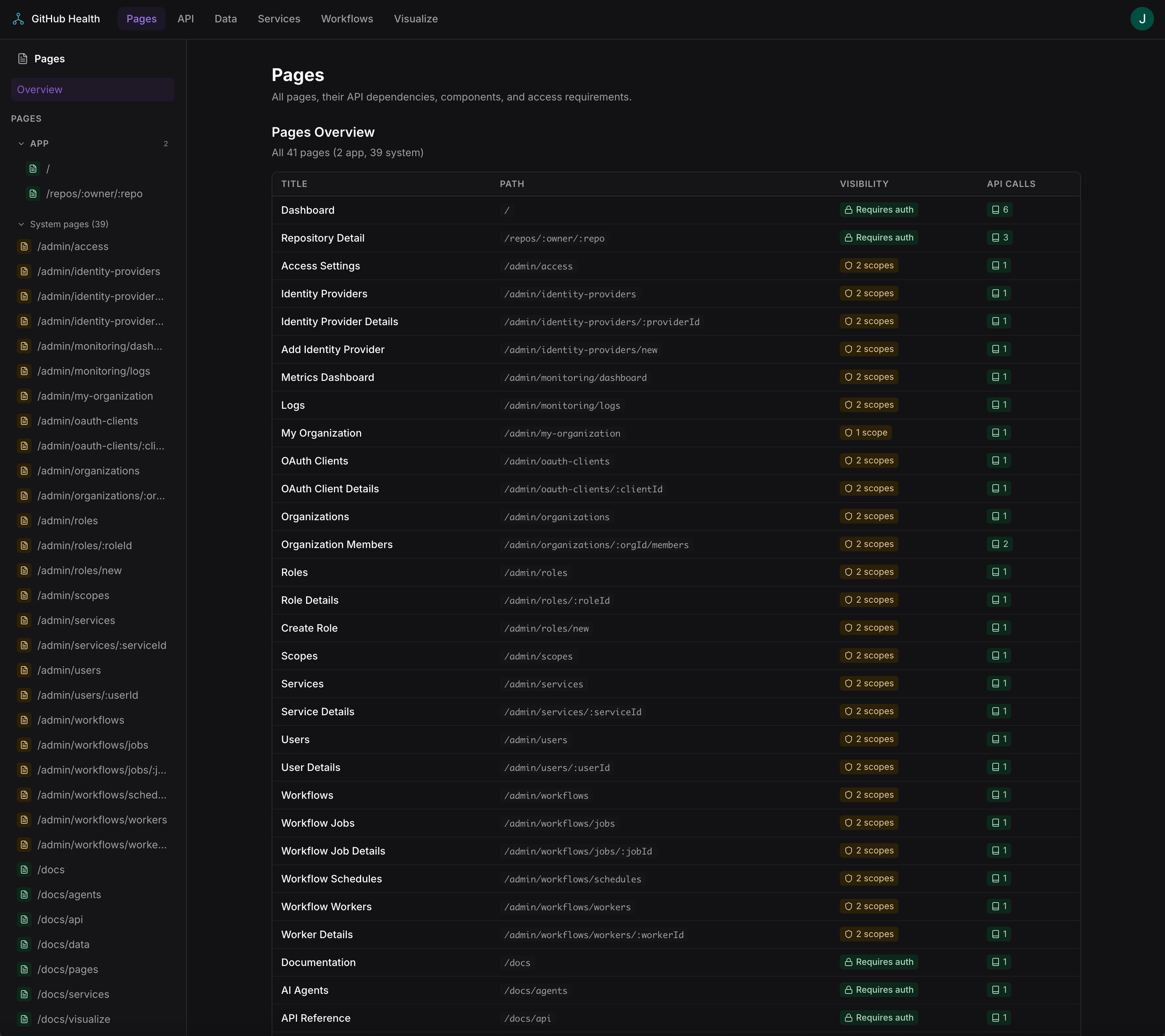Click the Pages sidebar header document icon
The height and width of the screenshot is (1036, 1165).
(x=23, y=59)
